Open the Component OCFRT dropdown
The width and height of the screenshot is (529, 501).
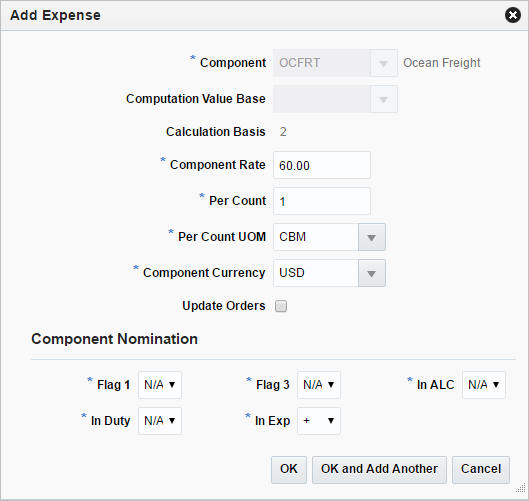[x=384, y=63]
